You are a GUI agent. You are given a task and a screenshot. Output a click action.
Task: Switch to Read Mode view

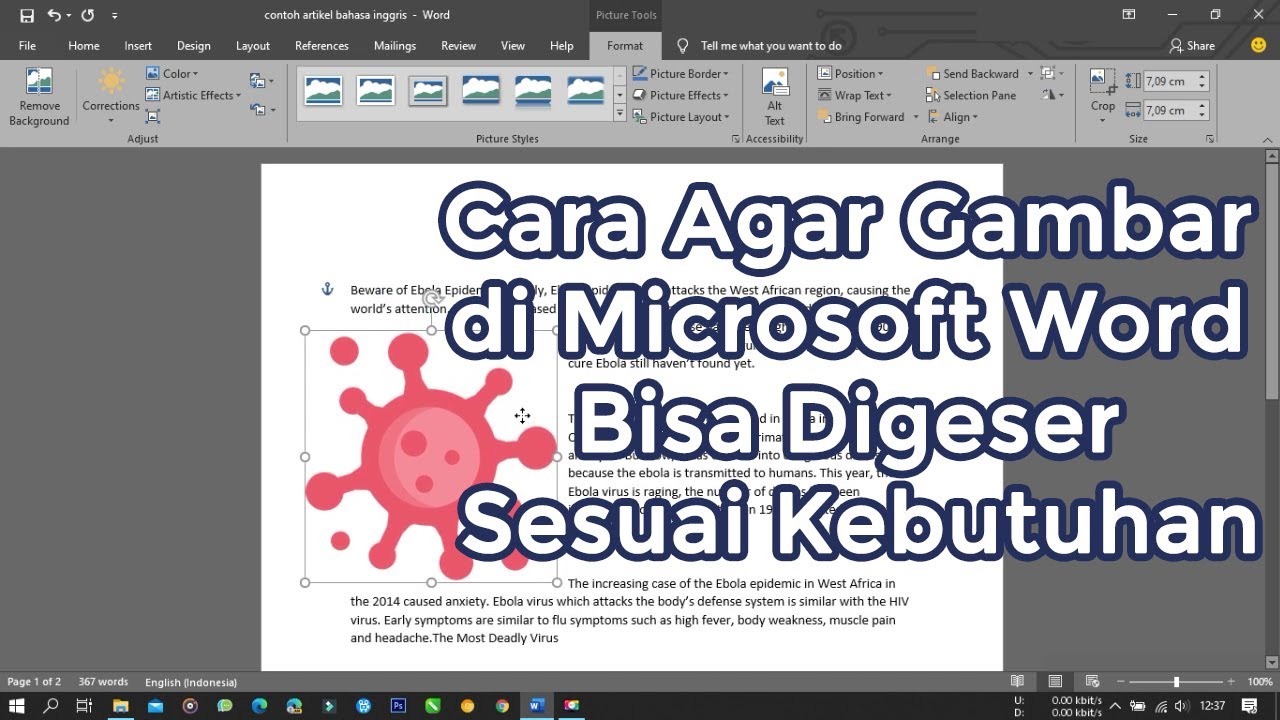pyautogui.click(x=1018, y=682)
